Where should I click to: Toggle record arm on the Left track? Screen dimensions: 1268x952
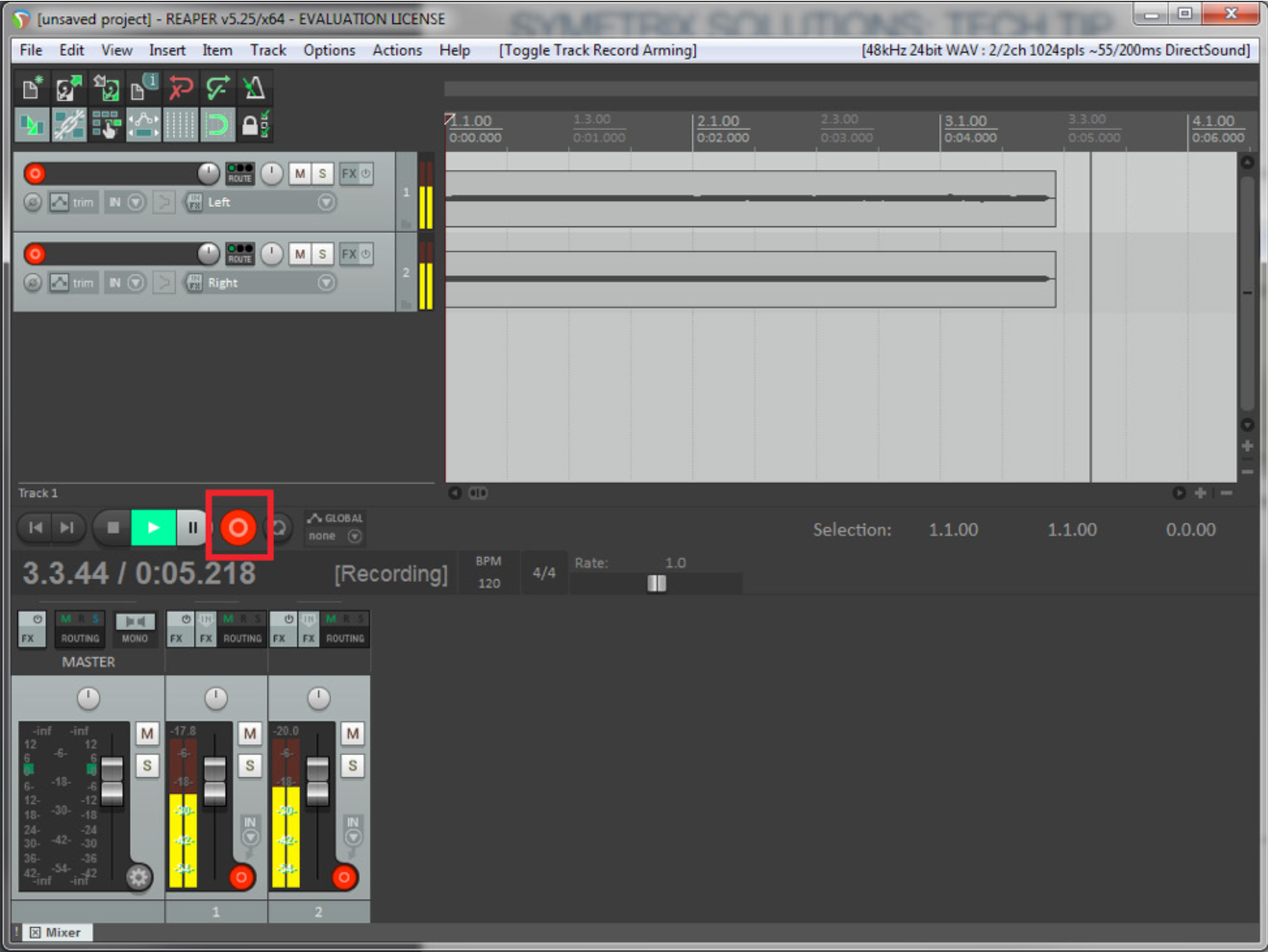pos(35,173)
